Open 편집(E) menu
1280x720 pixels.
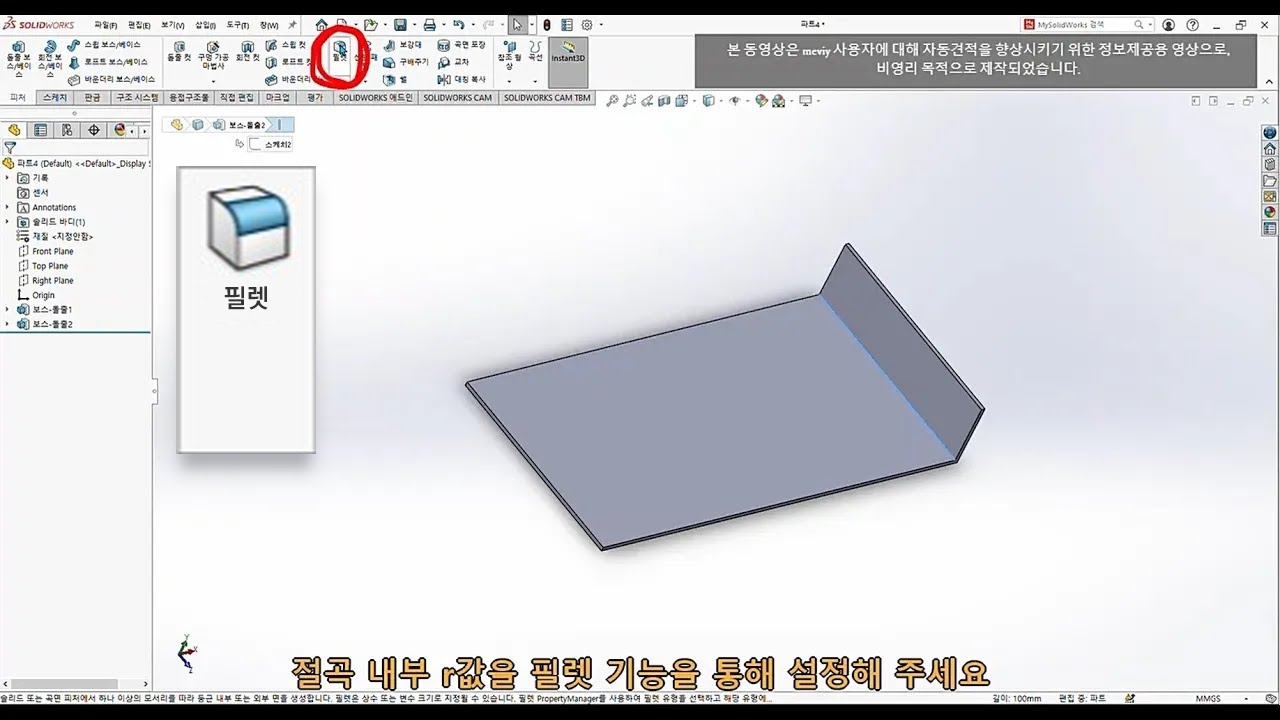pos(140,24)
